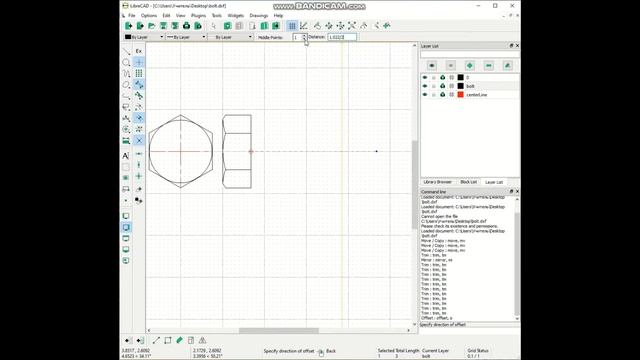Toggle print icon of centerLine layer

pos(442,95)
